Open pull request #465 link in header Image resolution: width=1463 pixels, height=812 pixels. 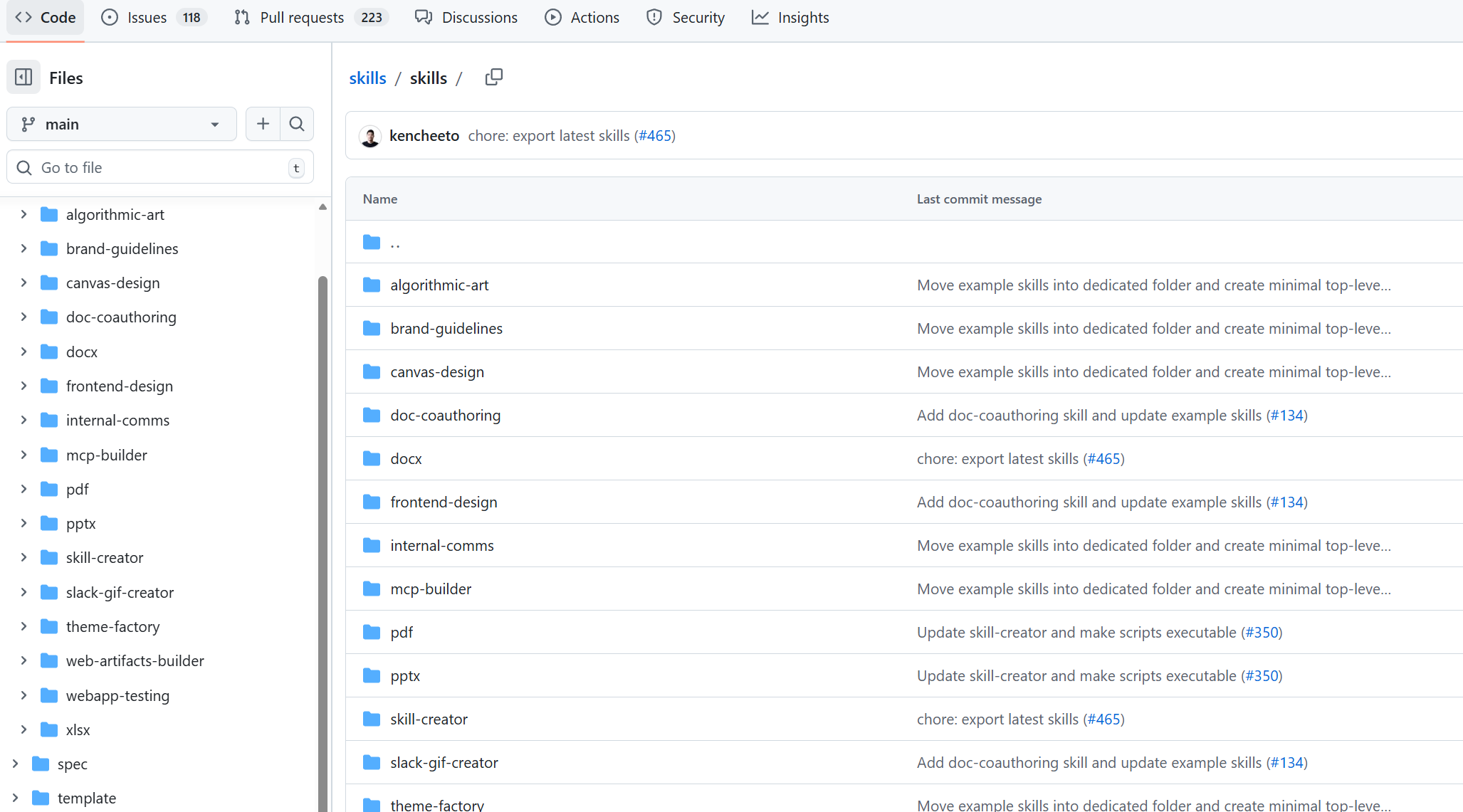coord(655,136)
